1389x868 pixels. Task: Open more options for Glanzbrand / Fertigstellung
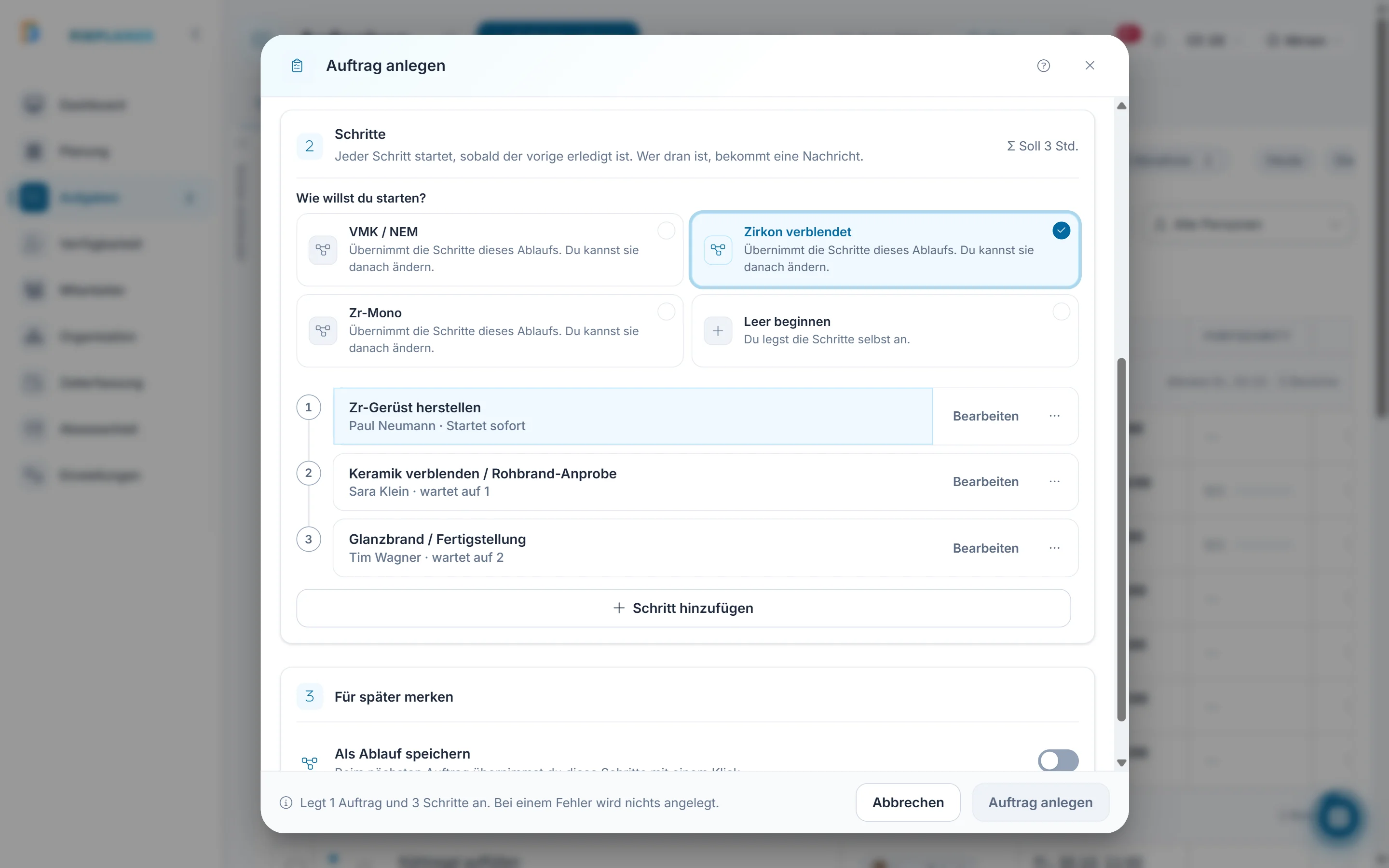(1054, 548)
